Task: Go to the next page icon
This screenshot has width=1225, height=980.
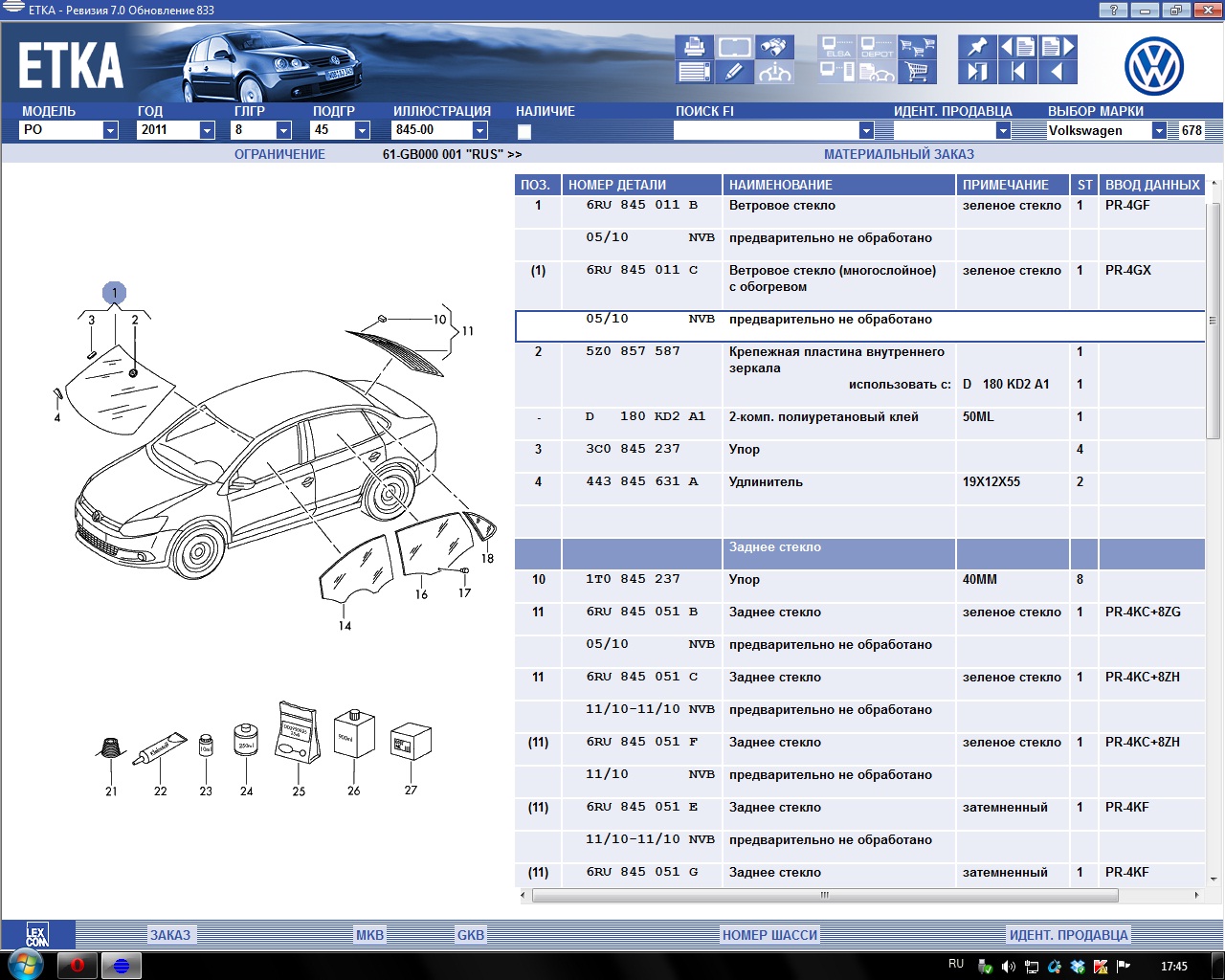Action: pos(1058,46)
